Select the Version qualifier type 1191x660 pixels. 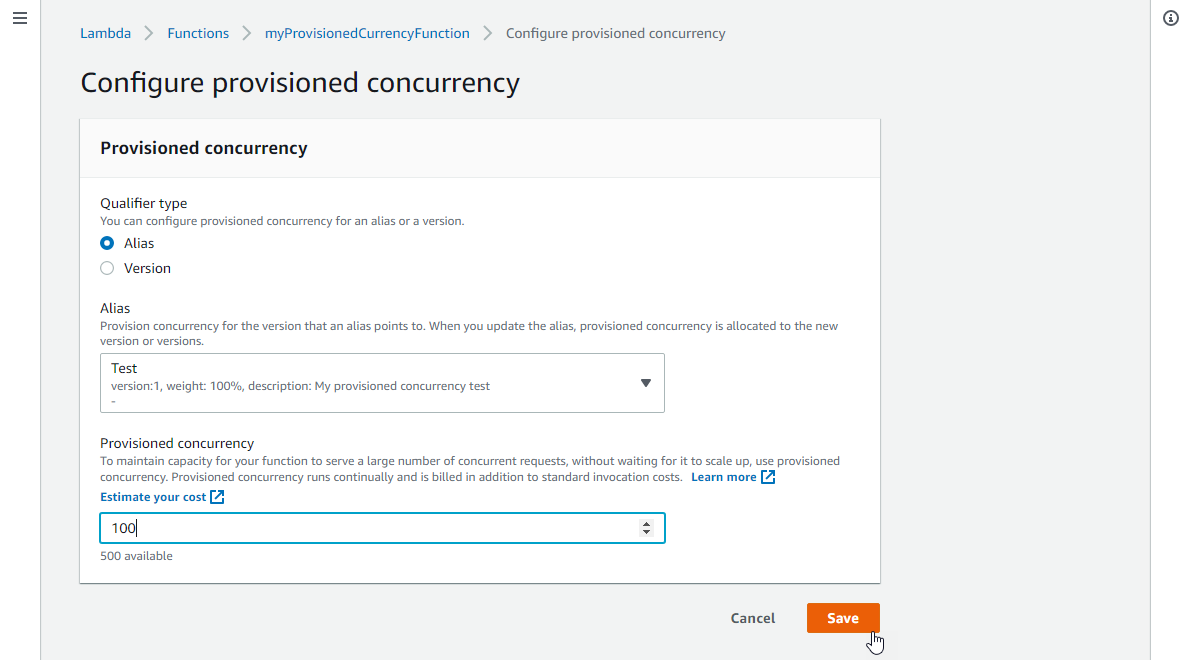click(107, 268)
